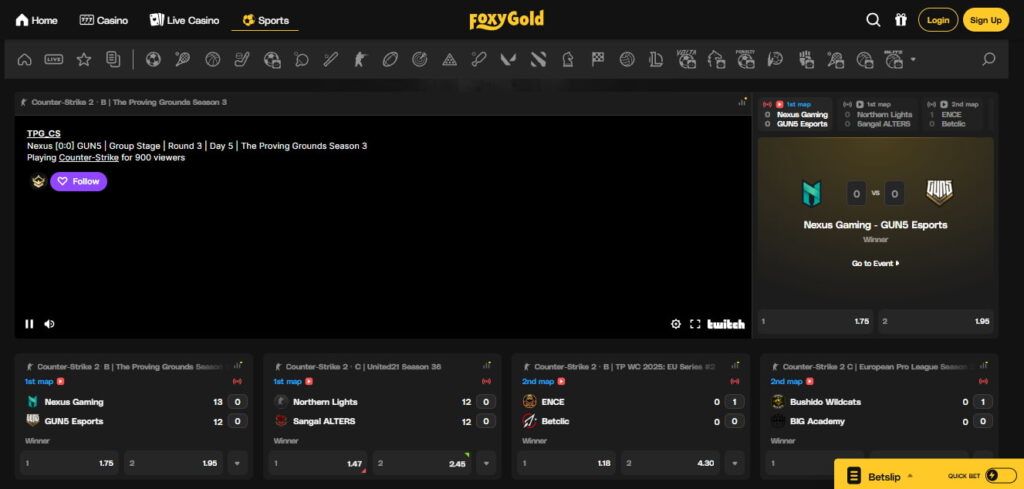Select the darts target icon
1024x489 pixels.
419,59
